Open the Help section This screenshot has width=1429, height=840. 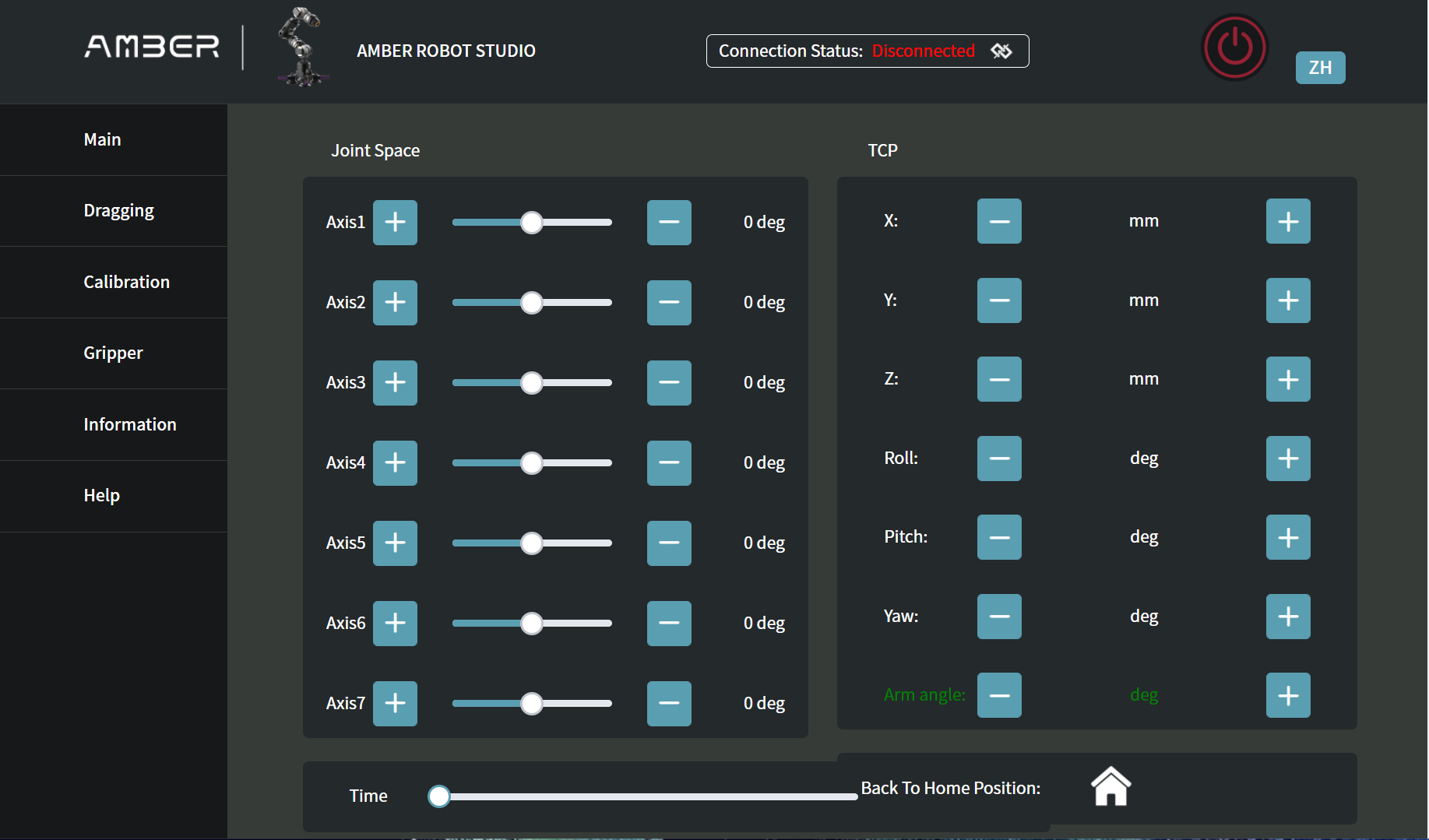click(x=114, y=496)
